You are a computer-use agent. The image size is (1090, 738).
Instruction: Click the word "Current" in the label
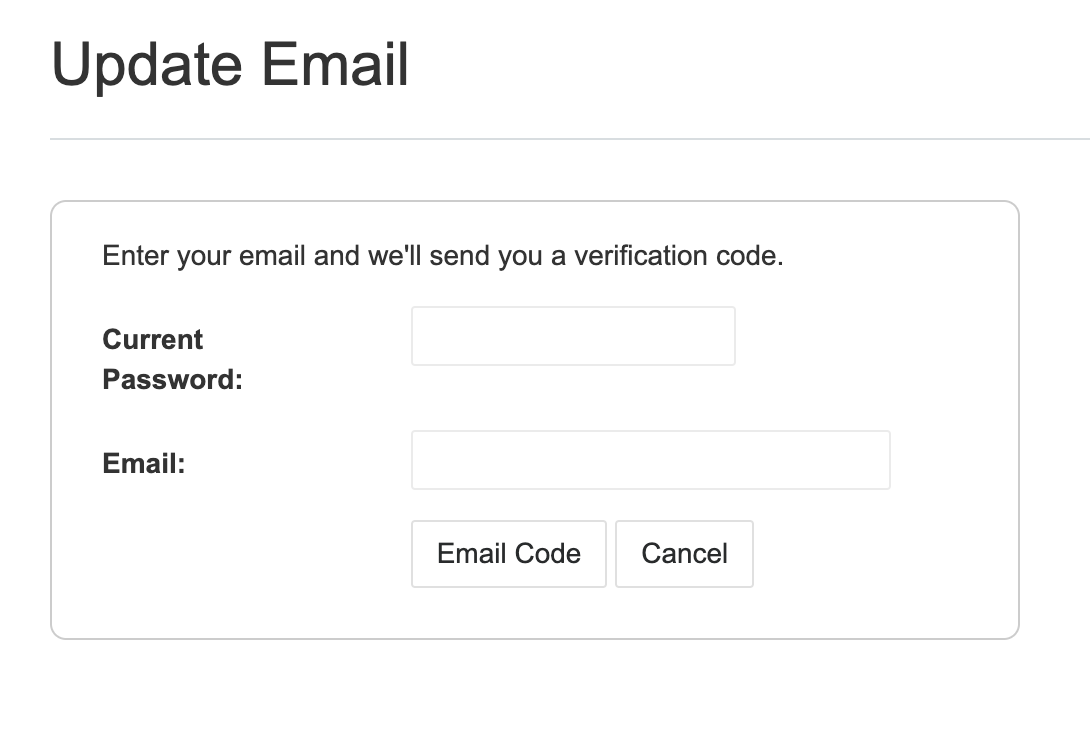click(153, 339)
